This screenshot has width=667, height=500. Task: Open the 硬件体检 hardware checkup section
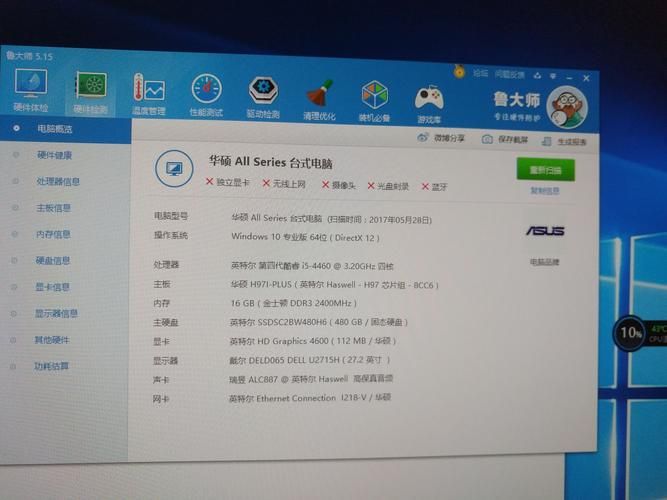click(x=31, y=89)
